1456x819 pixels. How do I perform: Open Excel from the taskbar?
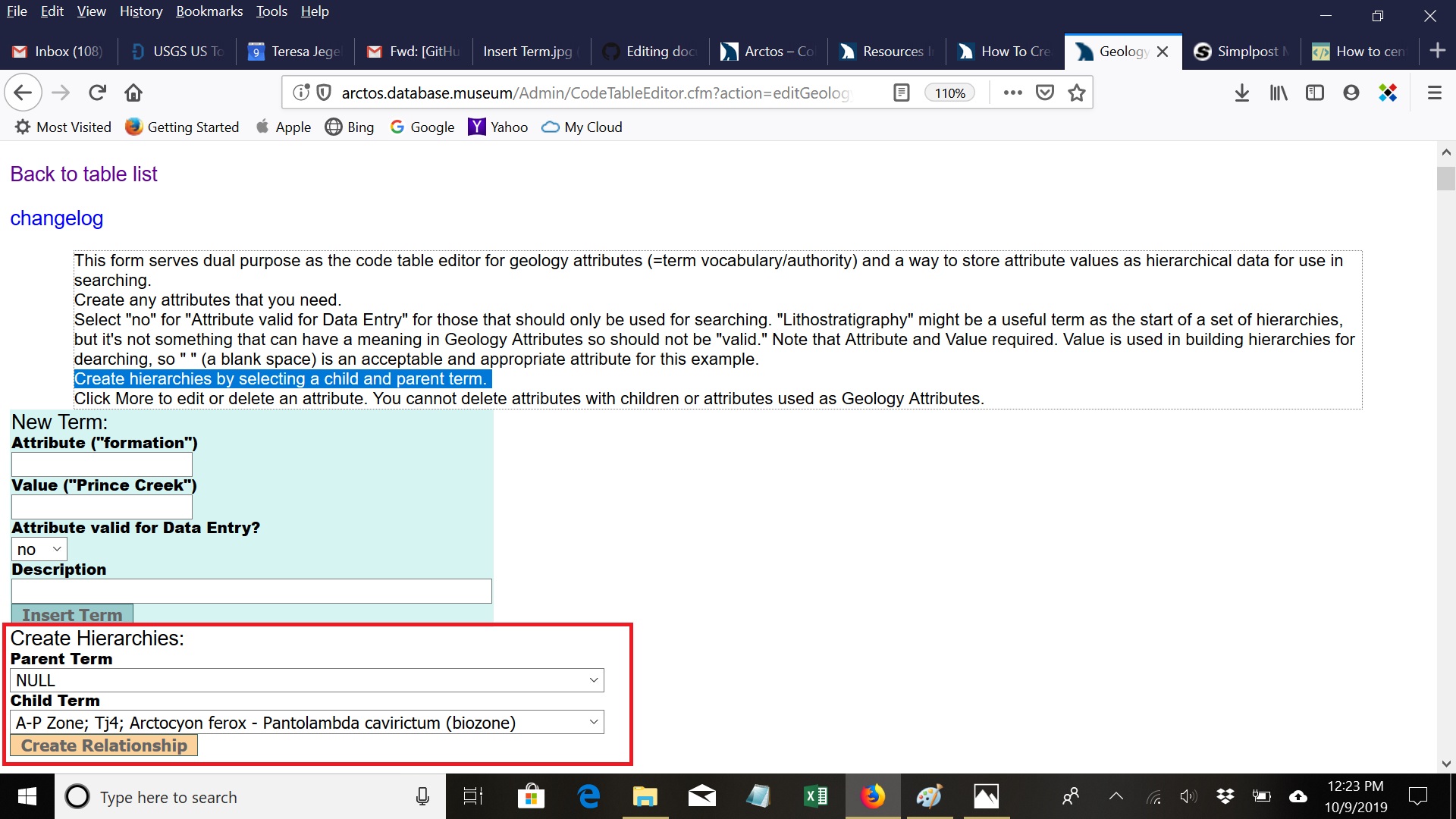tap(815, 796)
